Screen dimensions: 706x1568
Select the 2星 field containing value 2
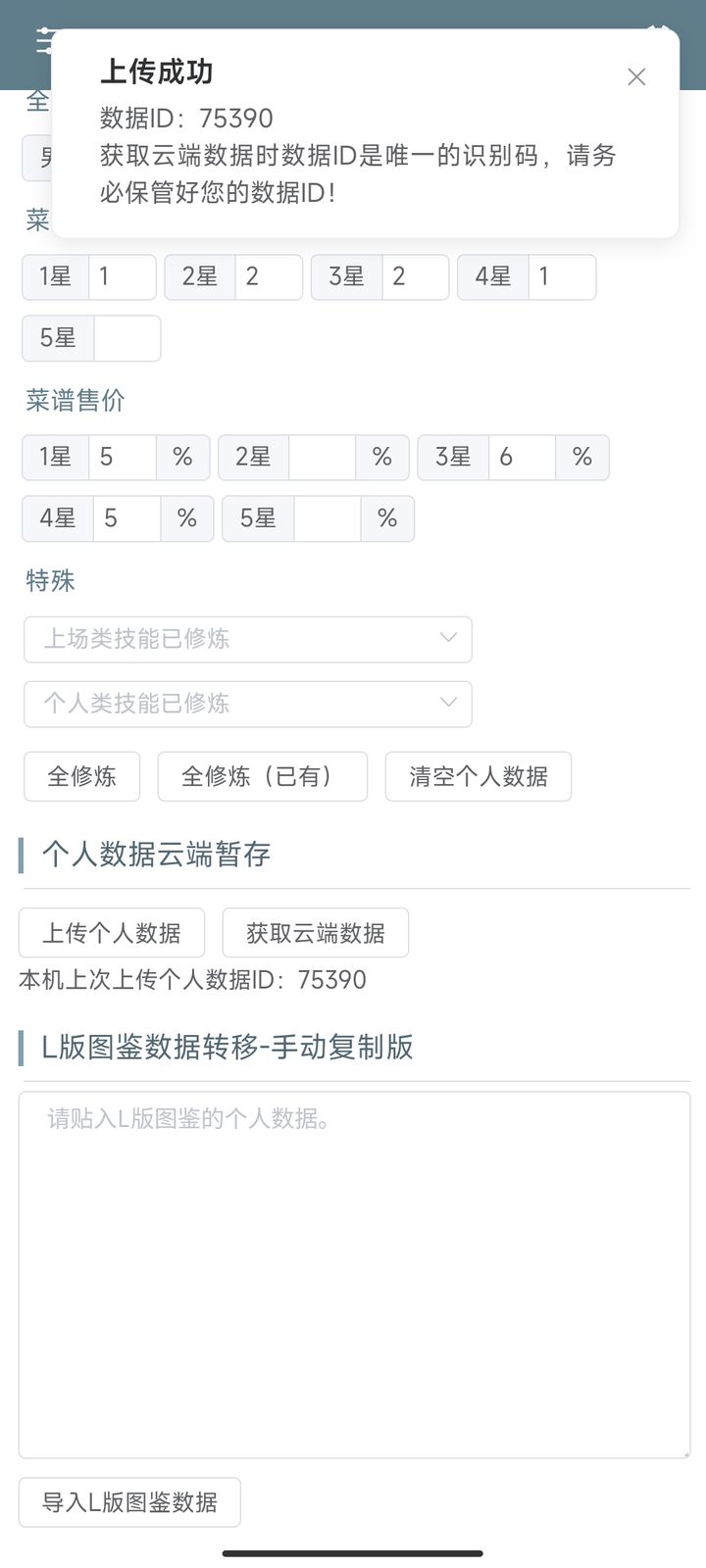point(268,277)
